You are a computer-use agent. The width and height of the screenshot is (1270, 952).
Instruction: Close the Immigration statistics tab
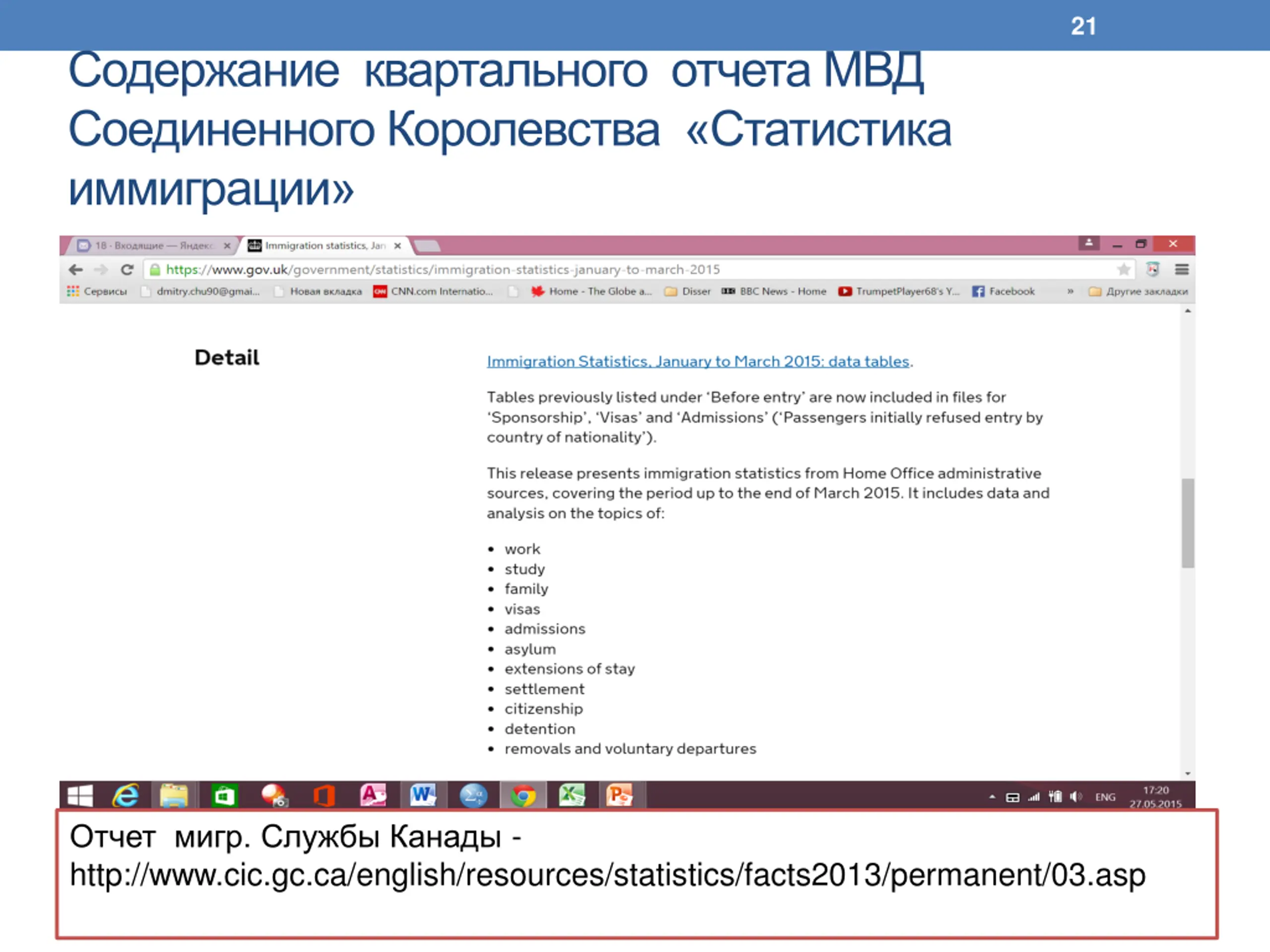coord(397,245)
